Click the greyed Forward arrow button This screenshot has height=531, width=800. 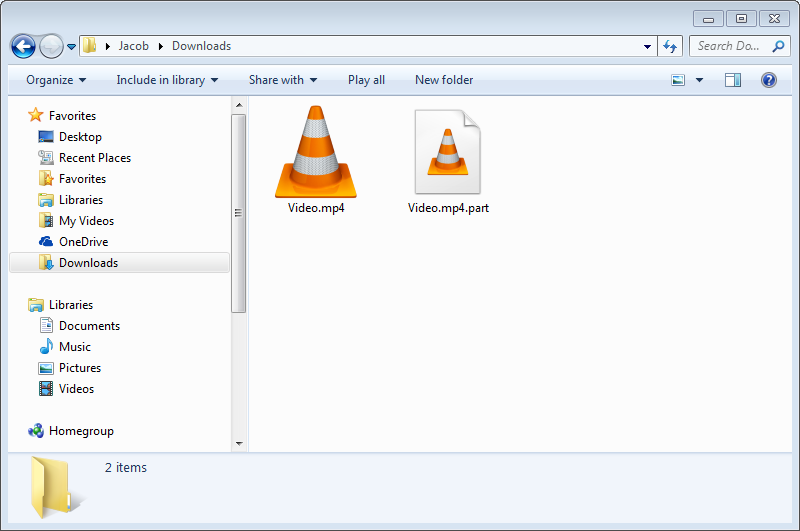click(x=51, y=47)
